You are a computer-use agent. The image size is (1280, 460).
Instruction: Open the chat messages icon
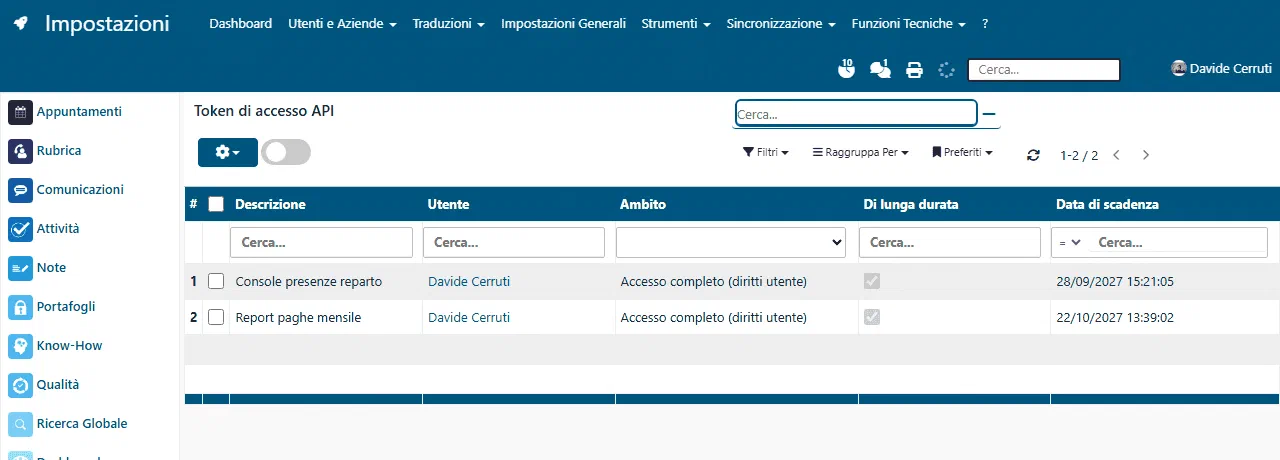(x=880, y=69)
